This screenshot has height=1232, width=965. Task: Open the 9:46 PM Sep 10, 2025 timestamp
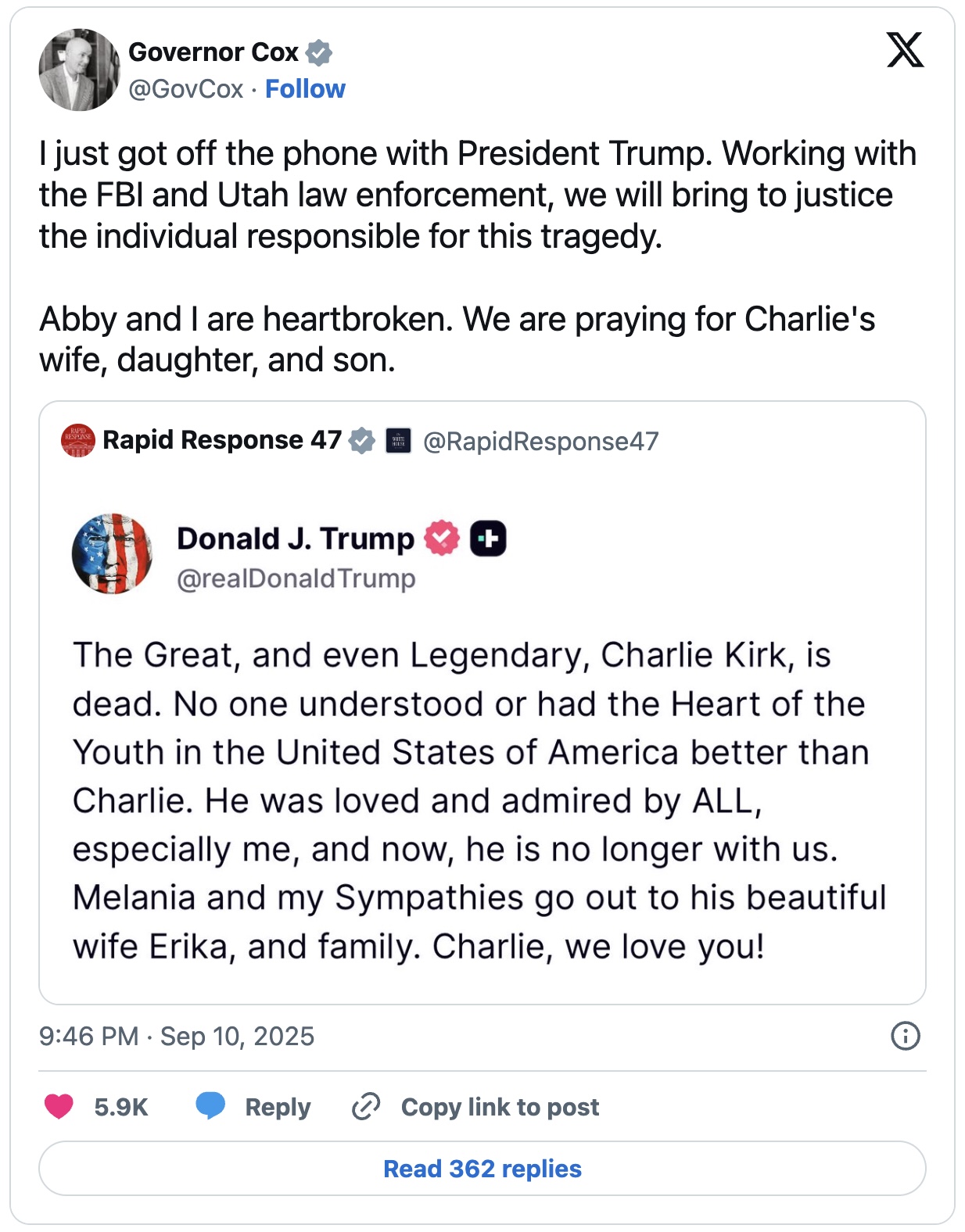coord(177,1037)
